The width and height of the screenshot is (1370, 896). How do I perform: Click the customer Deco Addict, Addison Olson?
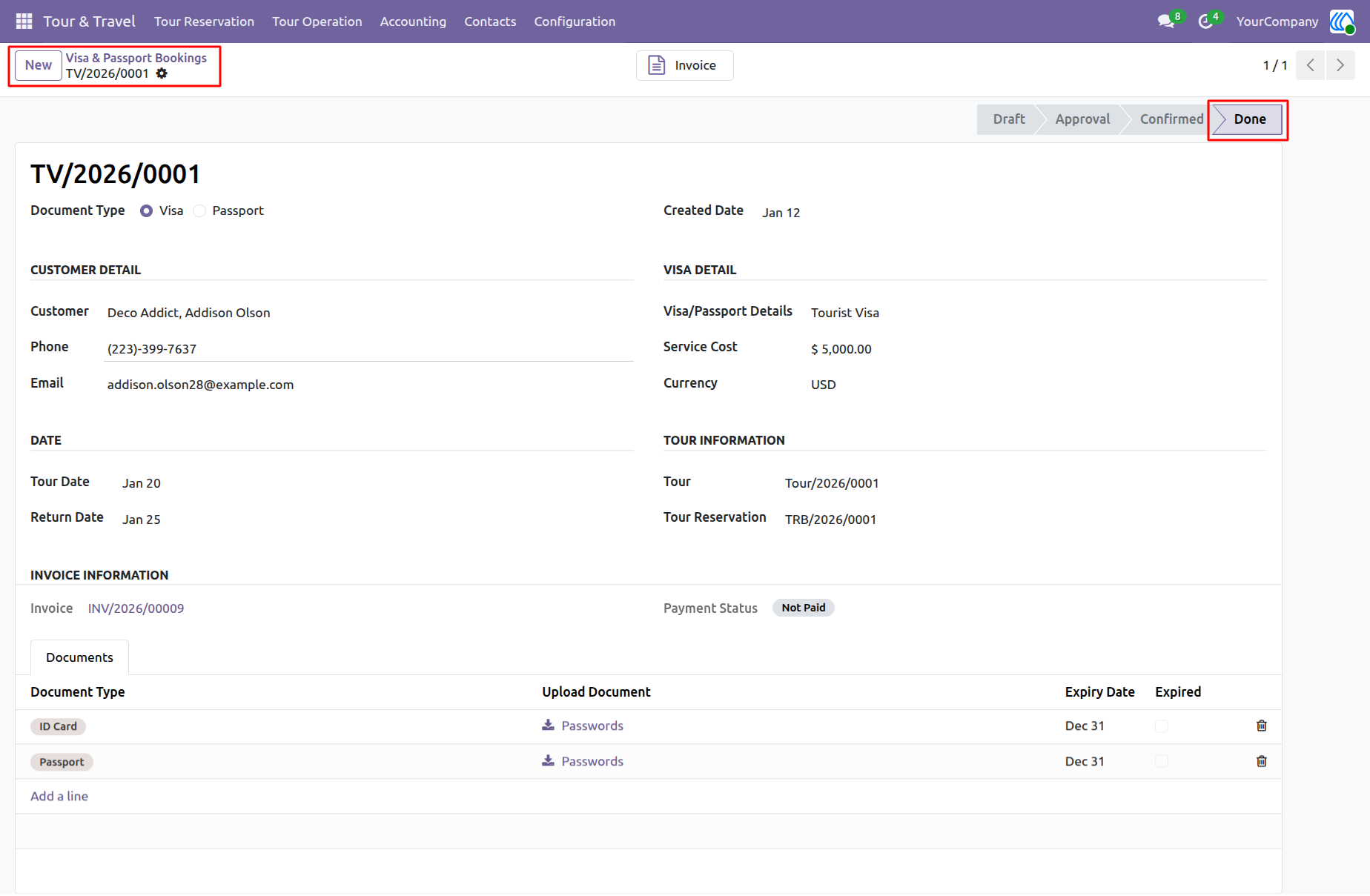tap(188, 313)
